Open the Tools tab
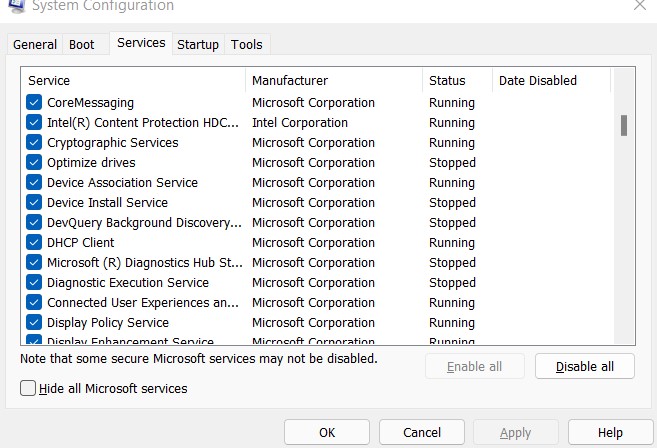This screenshot has height=448, width=657. pyautogui.click(x=246, y=45)
